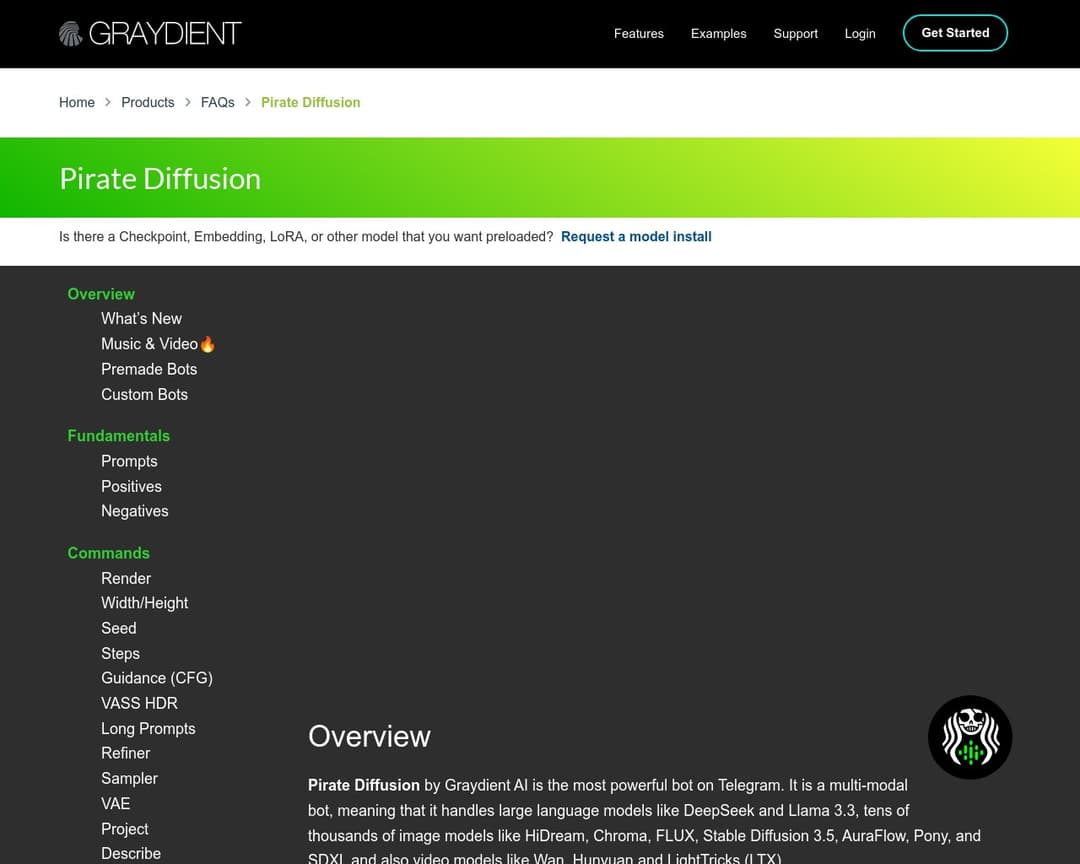Open the Prompts fundamentals page
The width and height of the screenshot is (1080, 864).
coord(129,461)
